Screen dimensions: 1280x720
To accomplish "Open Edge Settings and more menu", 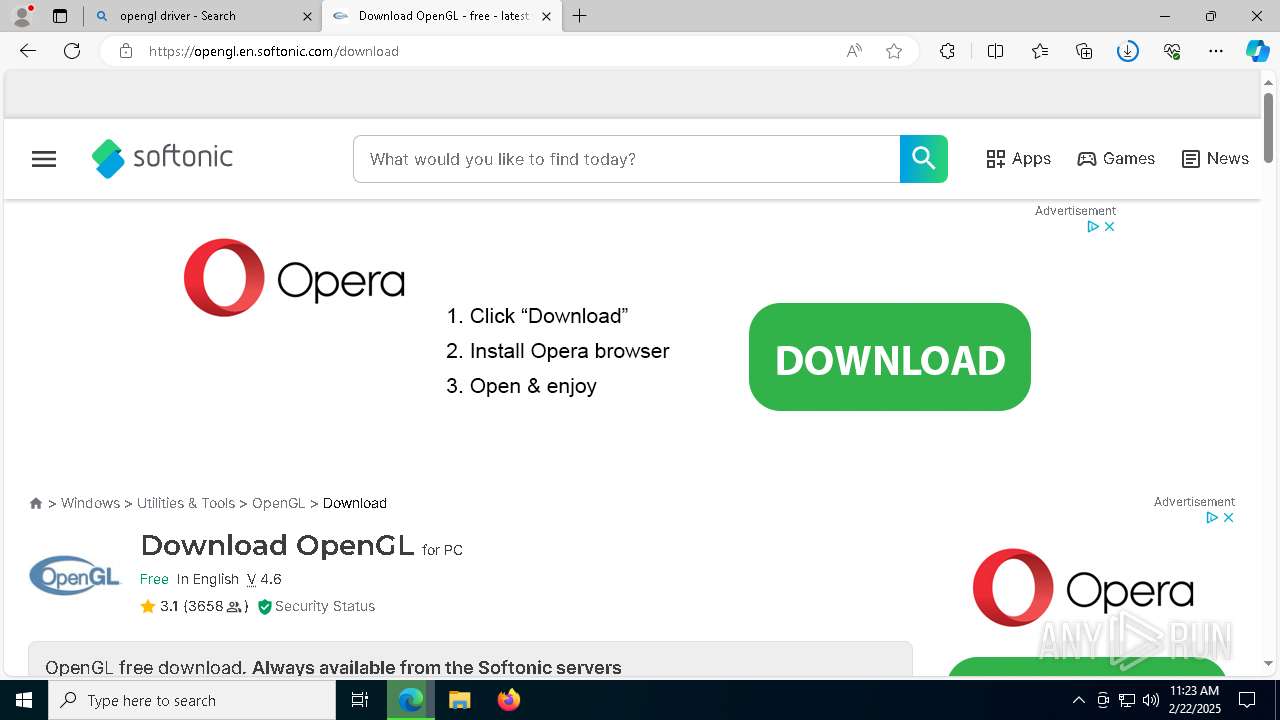I will [x=1216, y=51].
